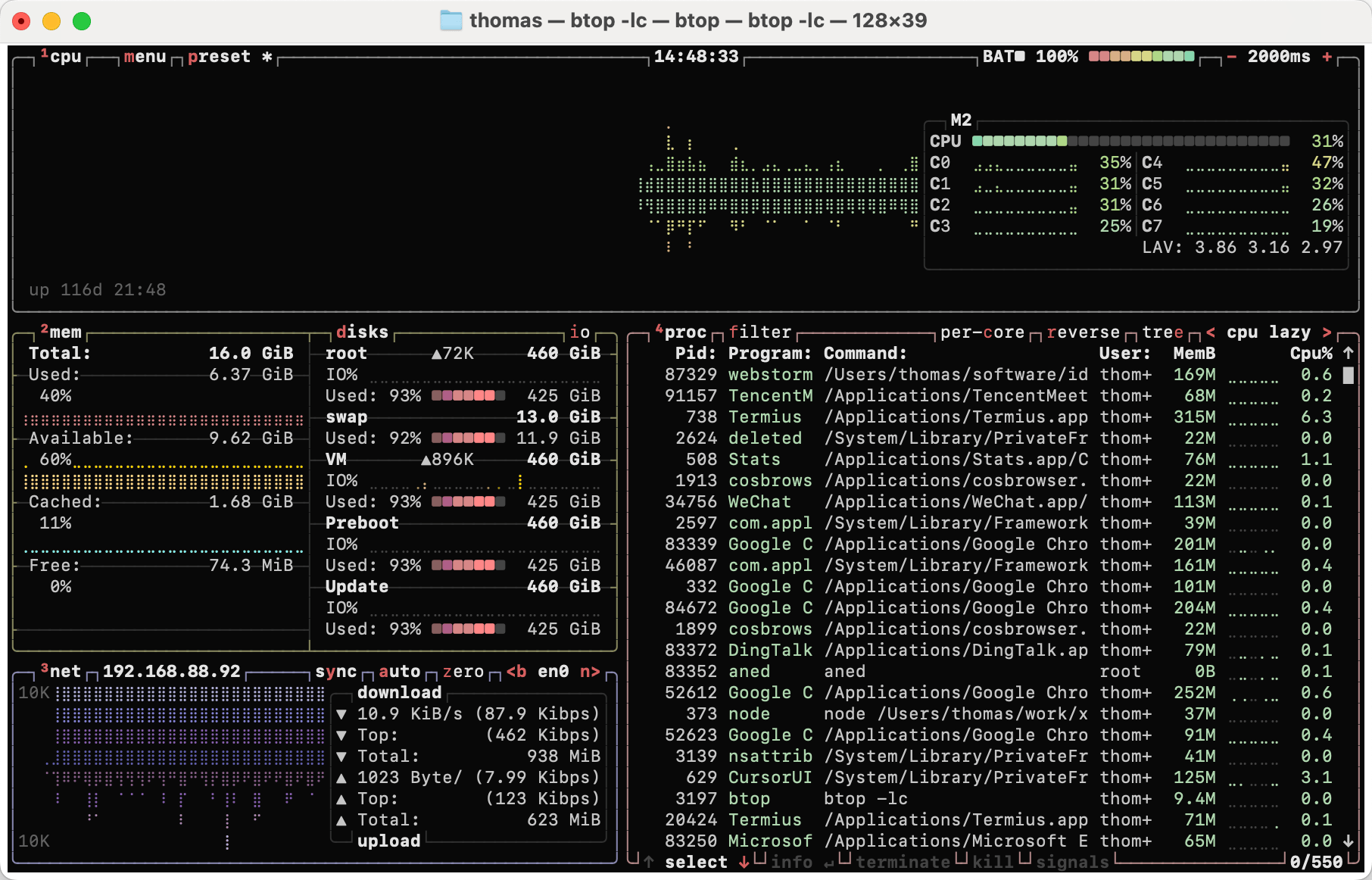
Task: Toggle net sync scaling
Action: [335, 671]
